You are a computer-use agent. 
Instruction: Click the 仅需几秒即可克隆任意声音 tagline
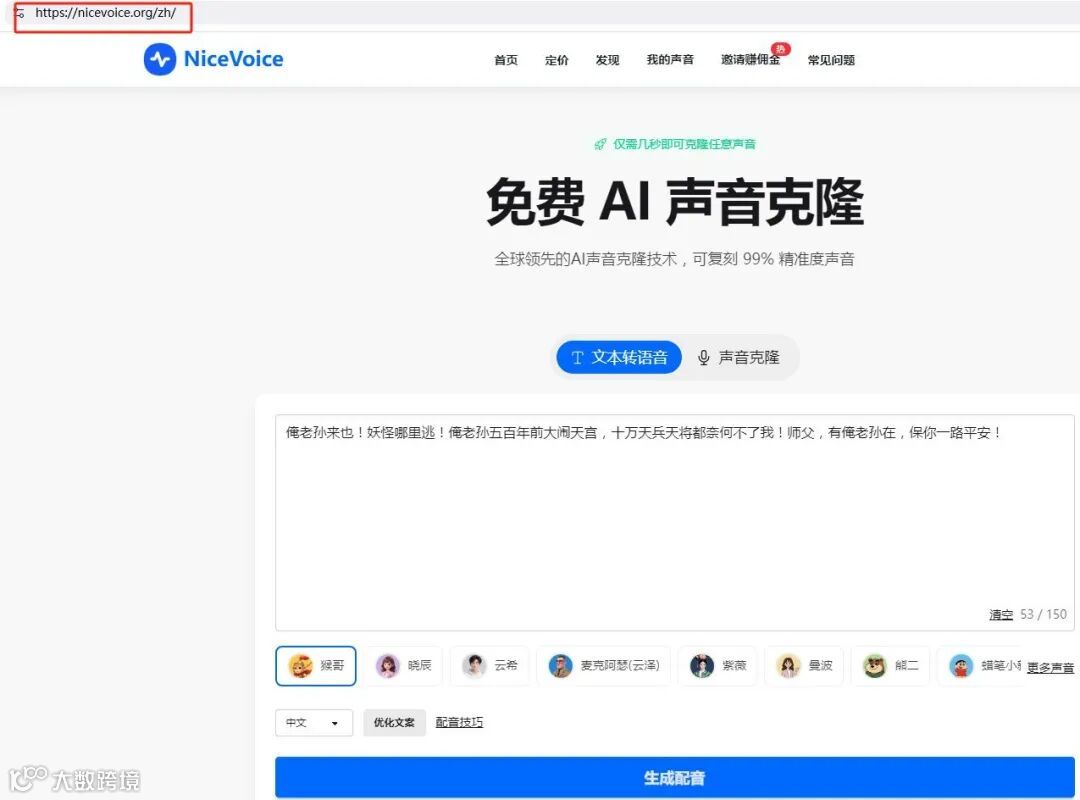coord(685,144)
